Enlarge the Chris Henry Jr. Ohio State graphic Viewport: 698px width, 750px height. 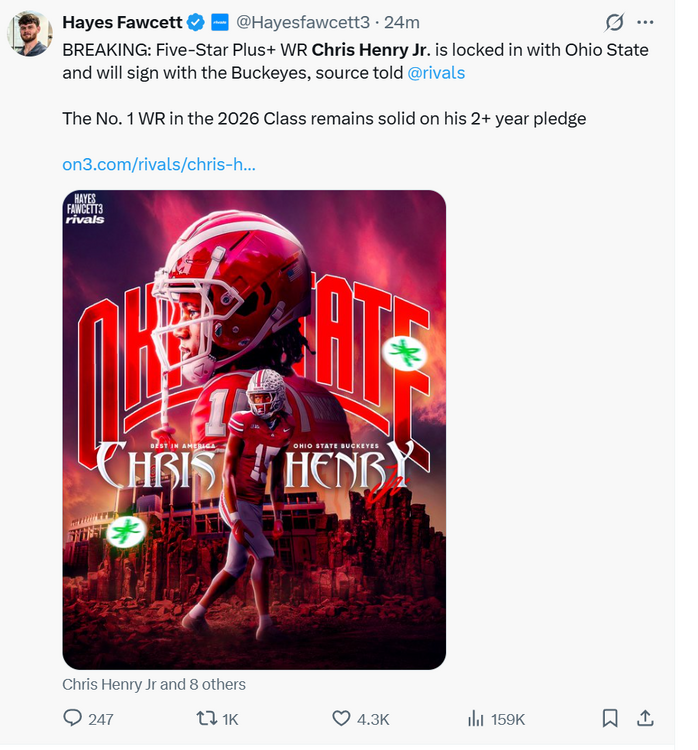click(254, 430)
